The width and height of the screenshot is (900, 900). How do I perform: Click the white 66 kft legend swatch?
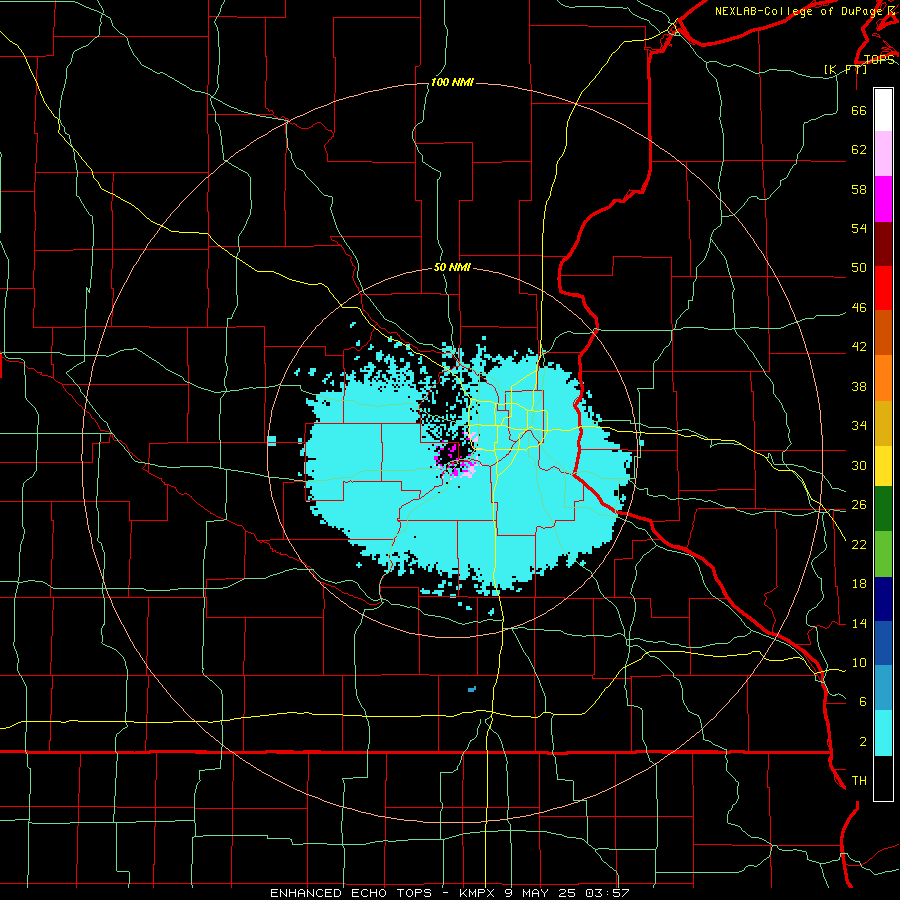pyautogui.click(x=883, y=110)
